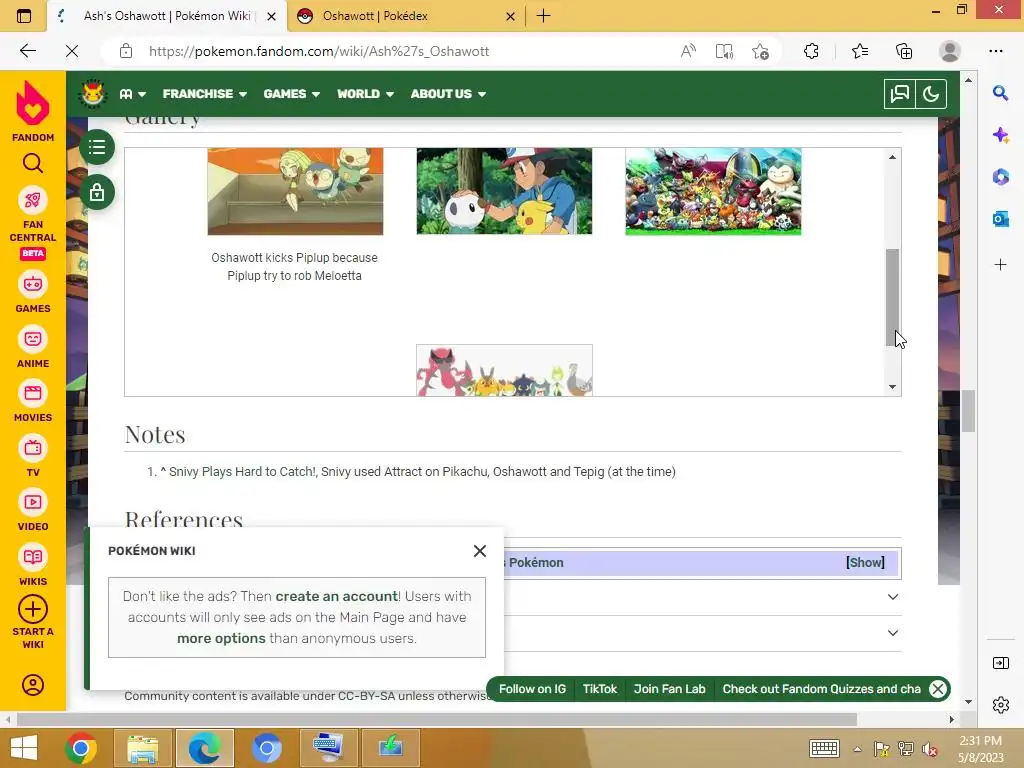
Task: Open Immersive reader icon in address bar
Action: [724, 51]
